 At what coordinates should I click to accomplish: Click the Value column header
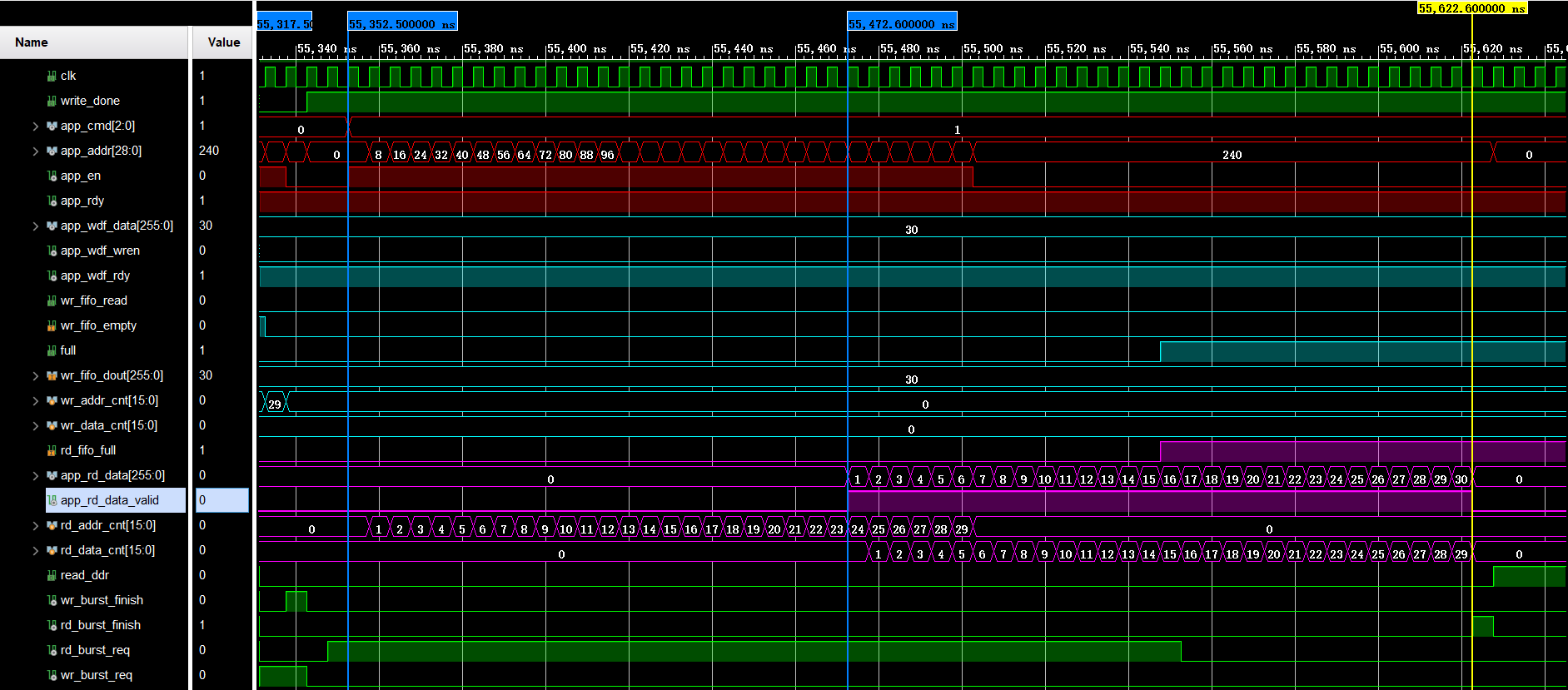click(x=223, y=42)
